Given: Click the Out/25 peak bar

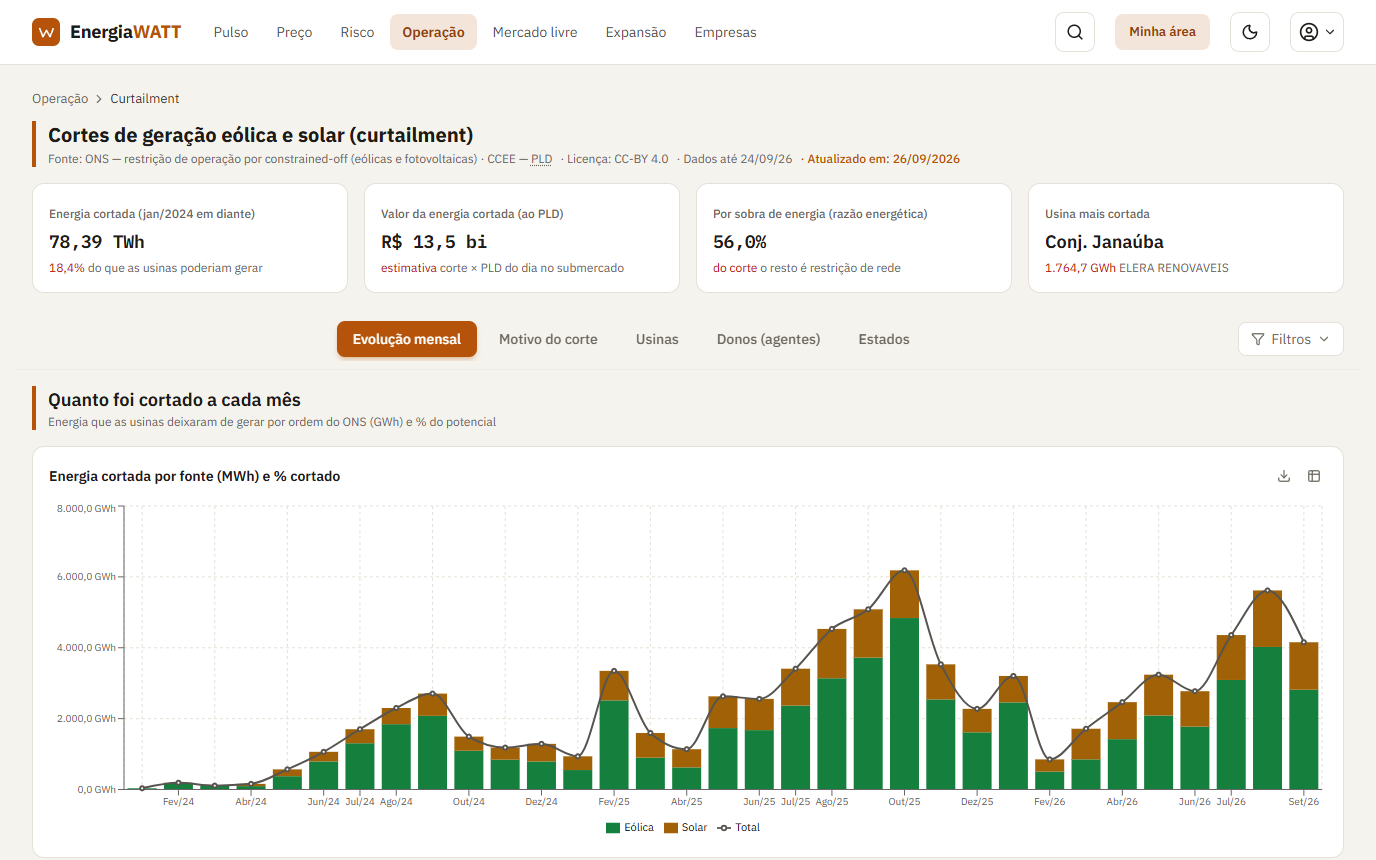Looking at the screenshot, I should [x=904, y=680].
